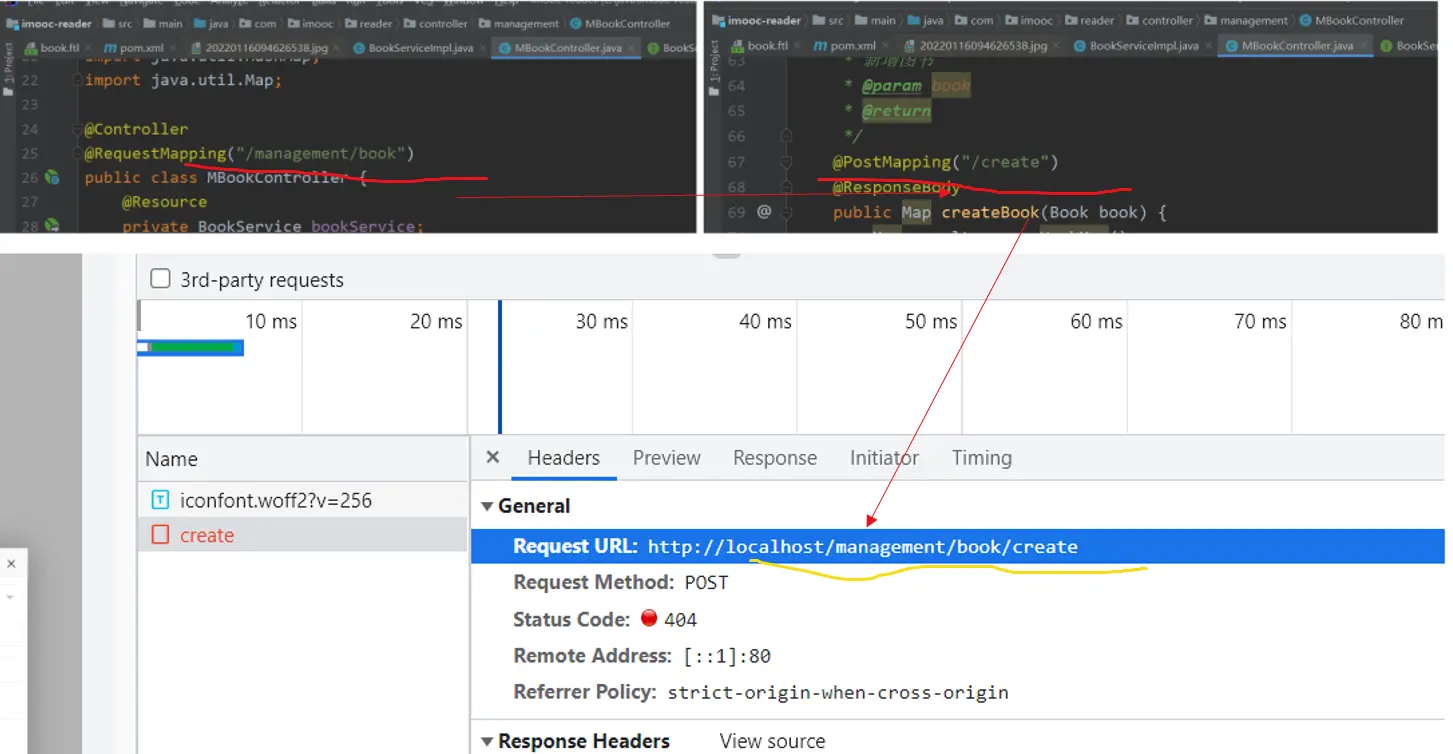The width and height of the screenshot is (1453, 754).
Task: Click the red icon beside create request
Action: [160, 535]
